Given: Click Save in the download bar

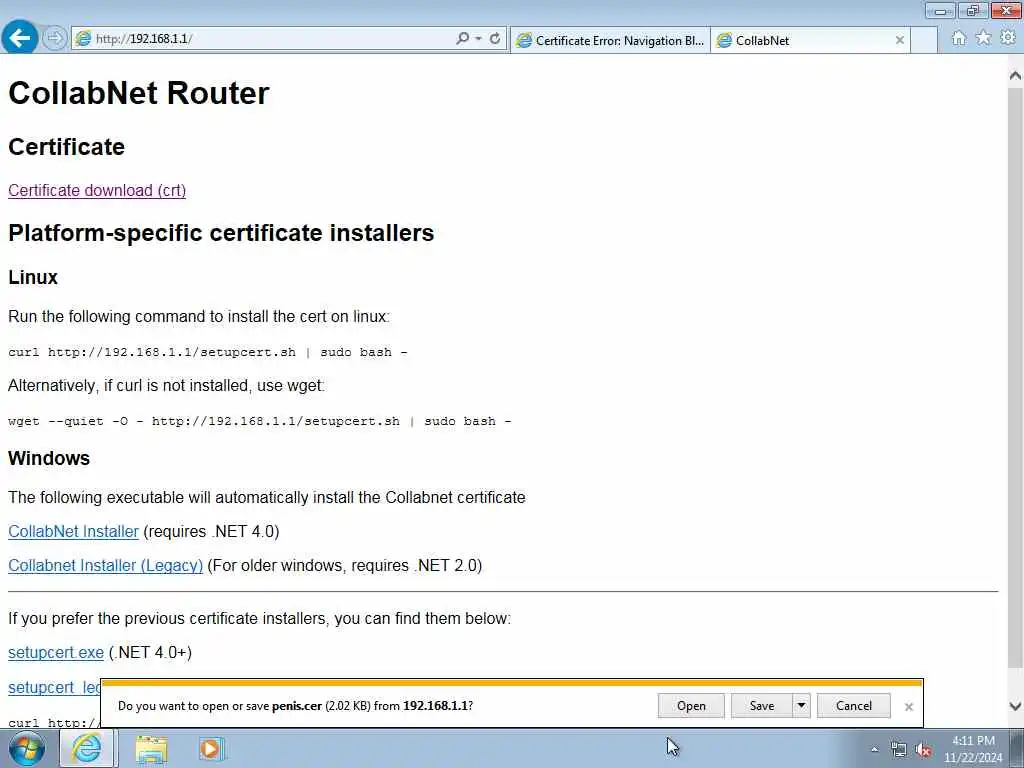Looking at the screenshot, I should pyautogui.click(x=761, y=706).
